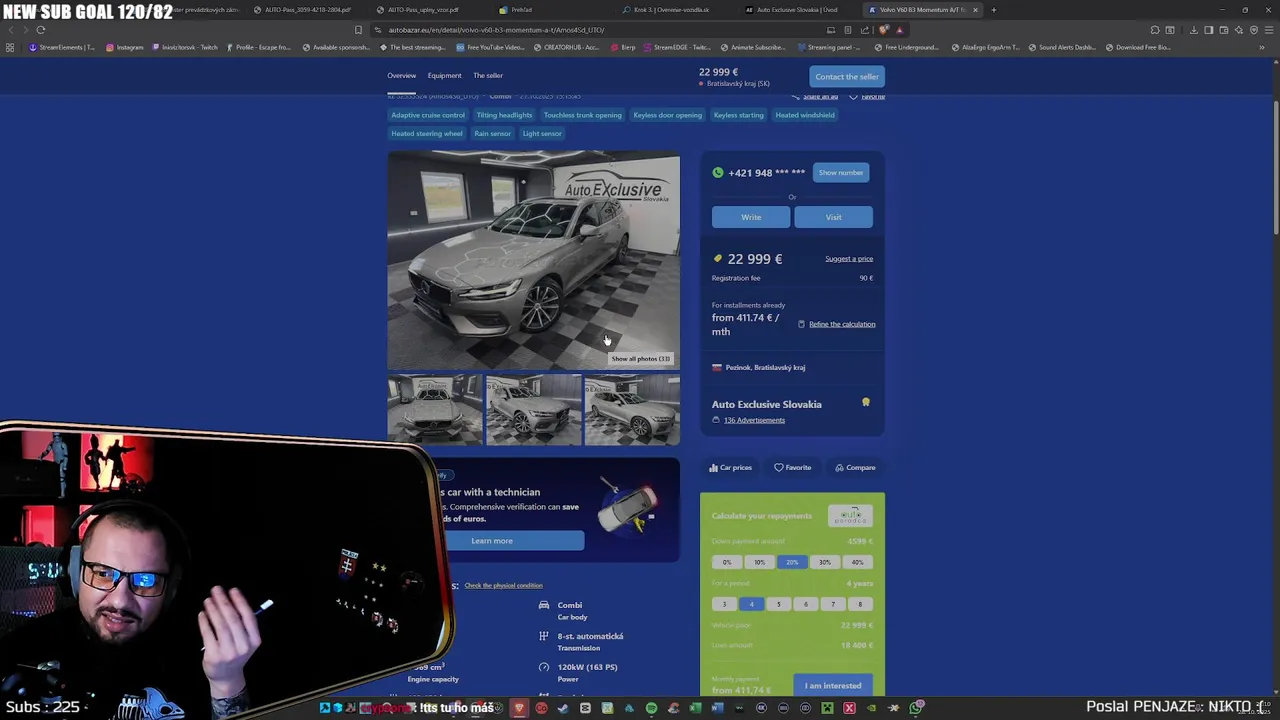
Task: Click the Share an ad link
Action: coord(816,96)
